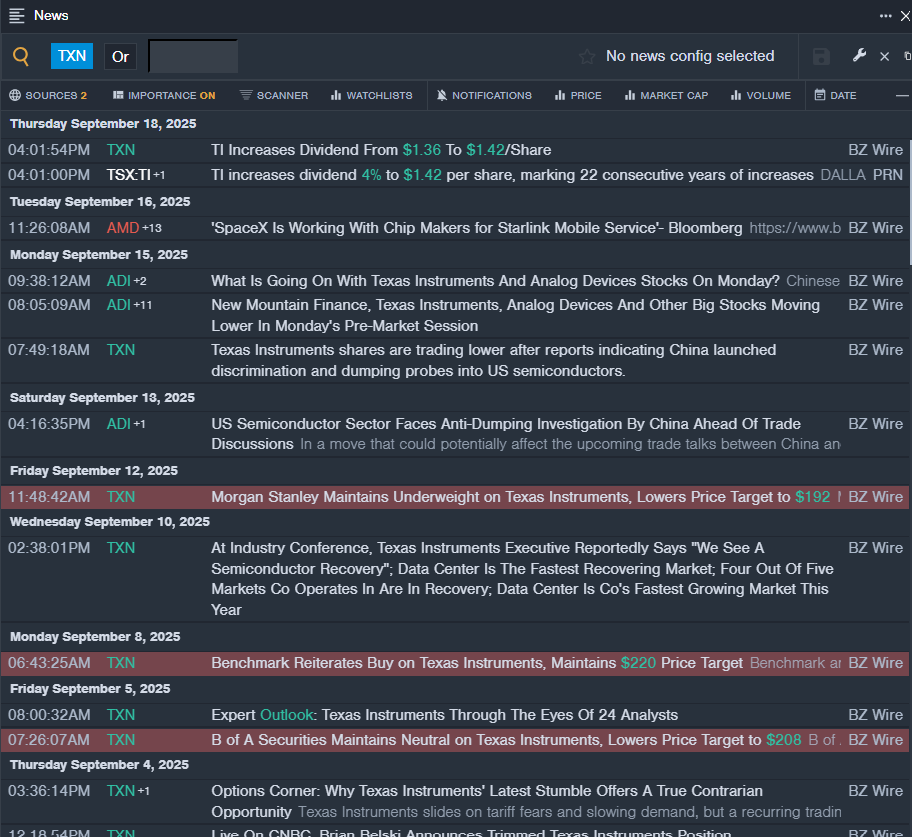Click the dash icon right of Date filter
Screen dimensions: 912x837
[901, 96]
